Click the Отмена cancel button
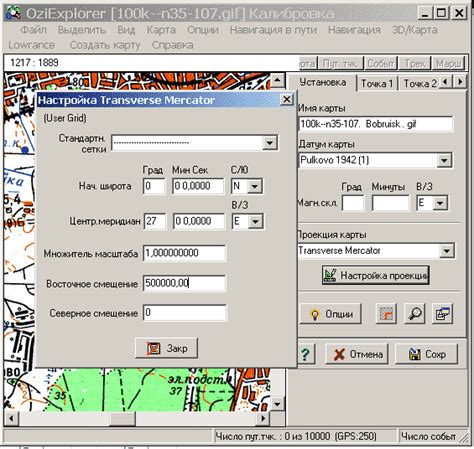The width and height of the screenshot is (474, 449). tap(357, 354)
